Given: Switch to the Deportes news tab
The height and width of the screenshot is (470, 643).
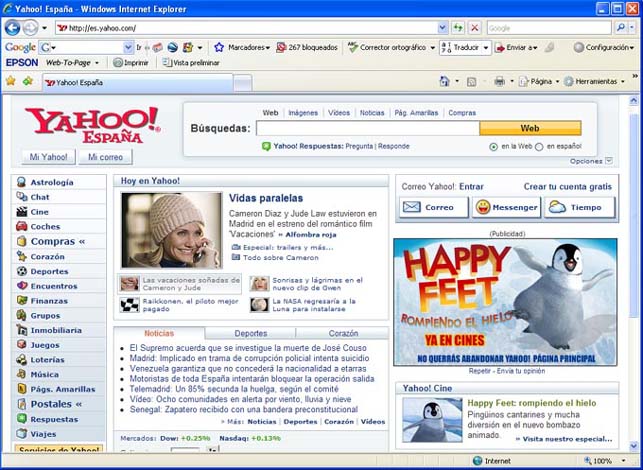Looking at the screenshot, I should 251,333.
